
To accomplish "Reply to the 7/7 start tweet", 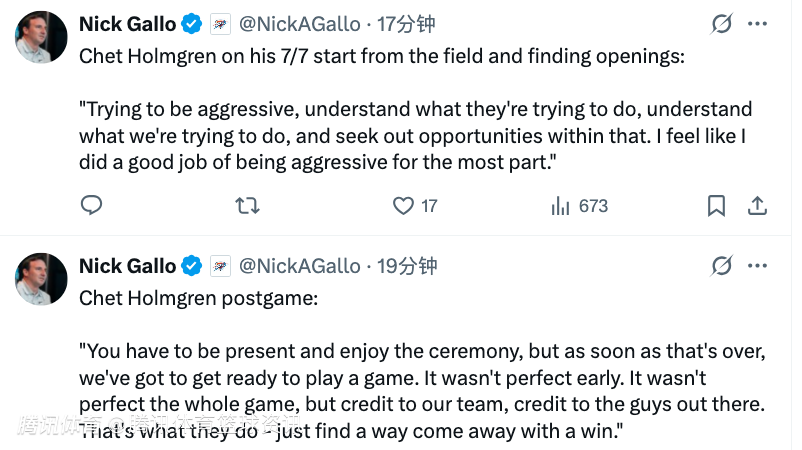I will click(x=91, y=206).
